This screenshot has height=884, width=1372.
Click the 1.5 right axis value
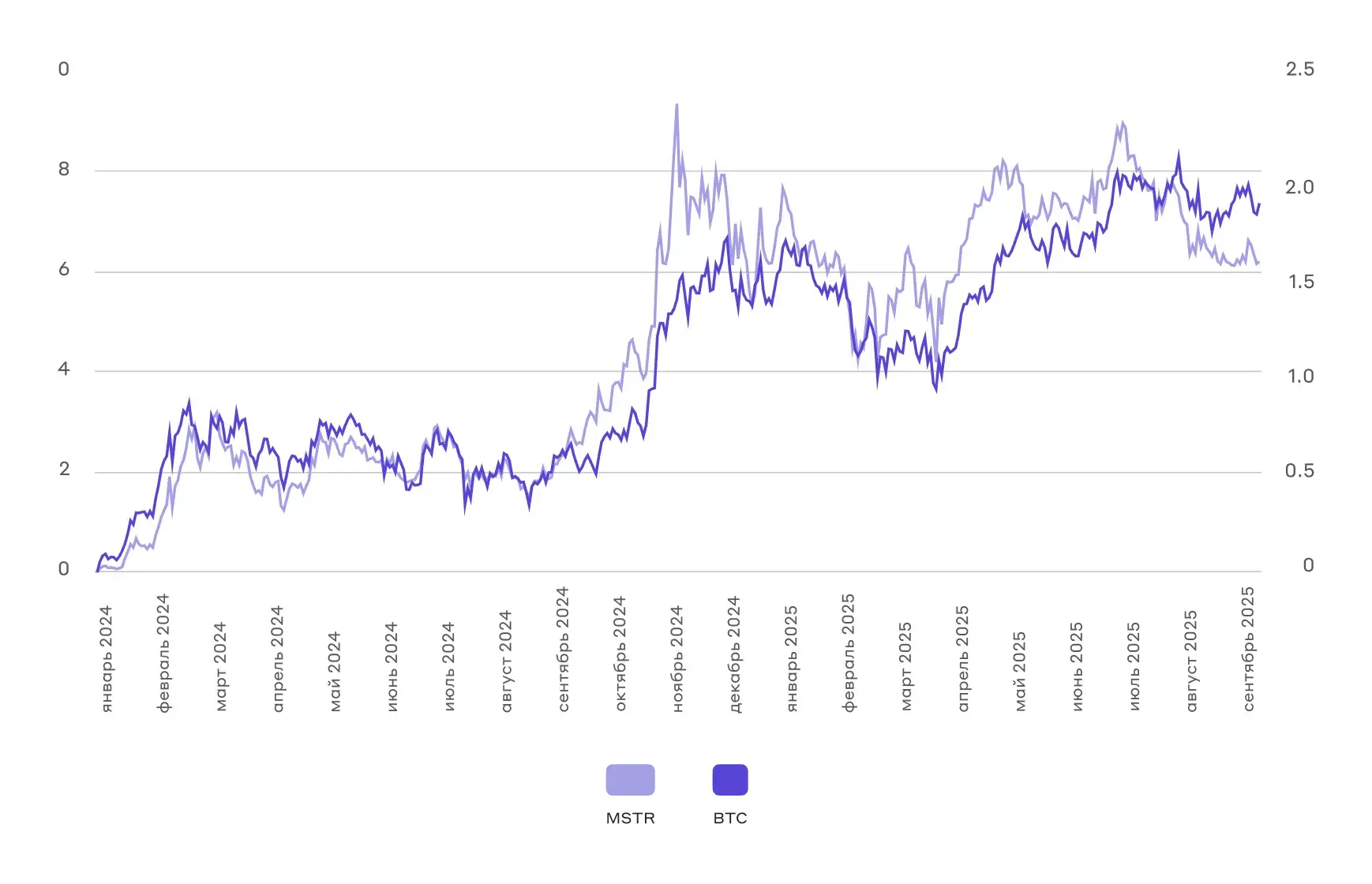tap(1301, 282)
